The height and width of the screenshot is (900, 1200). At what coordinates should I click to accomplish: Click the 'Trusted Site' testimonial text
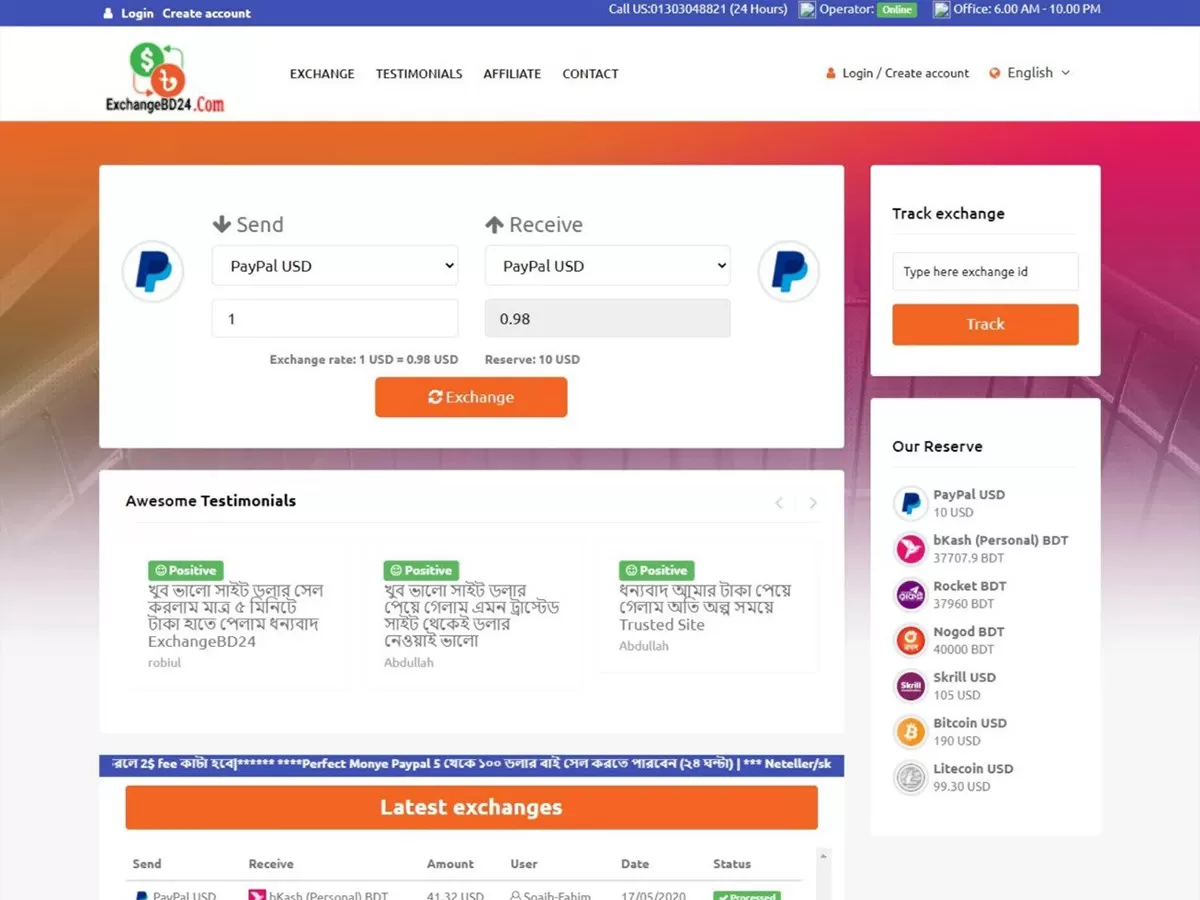click(662, 625)
